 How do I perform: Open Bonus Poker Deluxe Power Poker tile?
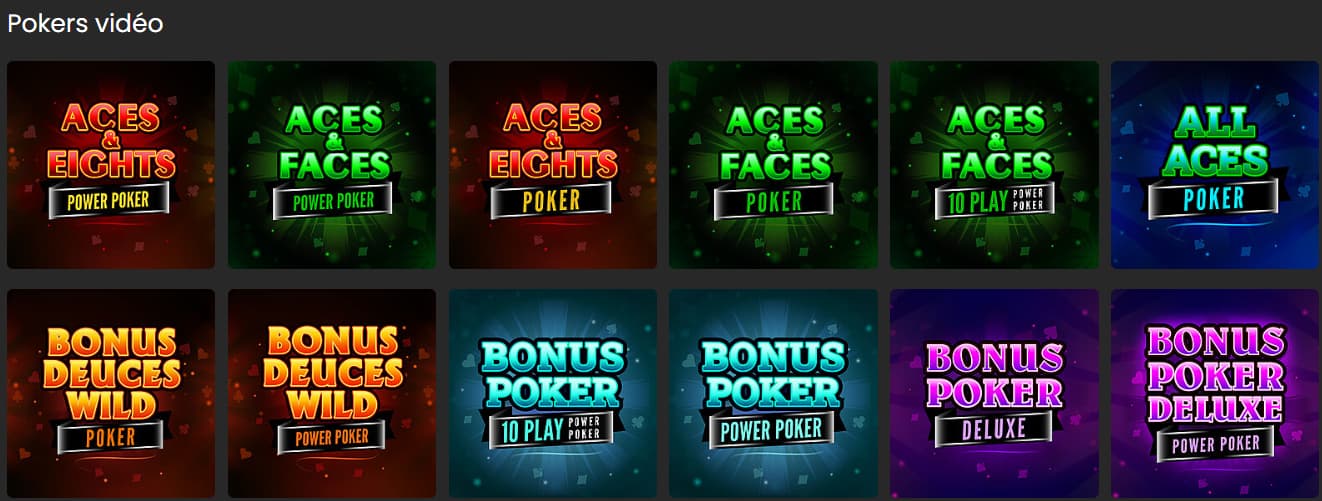point(1215,394)
